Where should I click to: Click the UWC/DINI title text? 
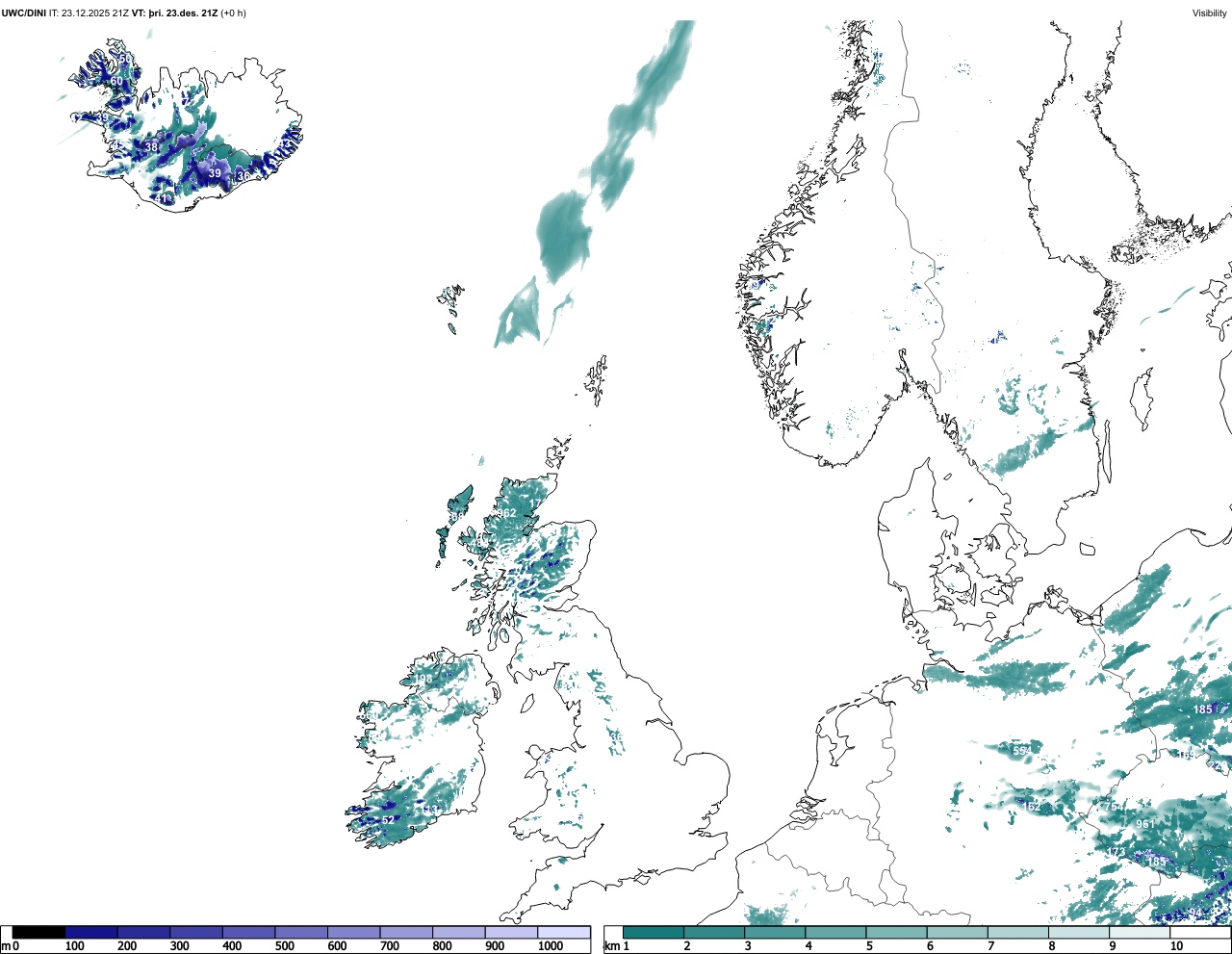[x=23, y=13]
